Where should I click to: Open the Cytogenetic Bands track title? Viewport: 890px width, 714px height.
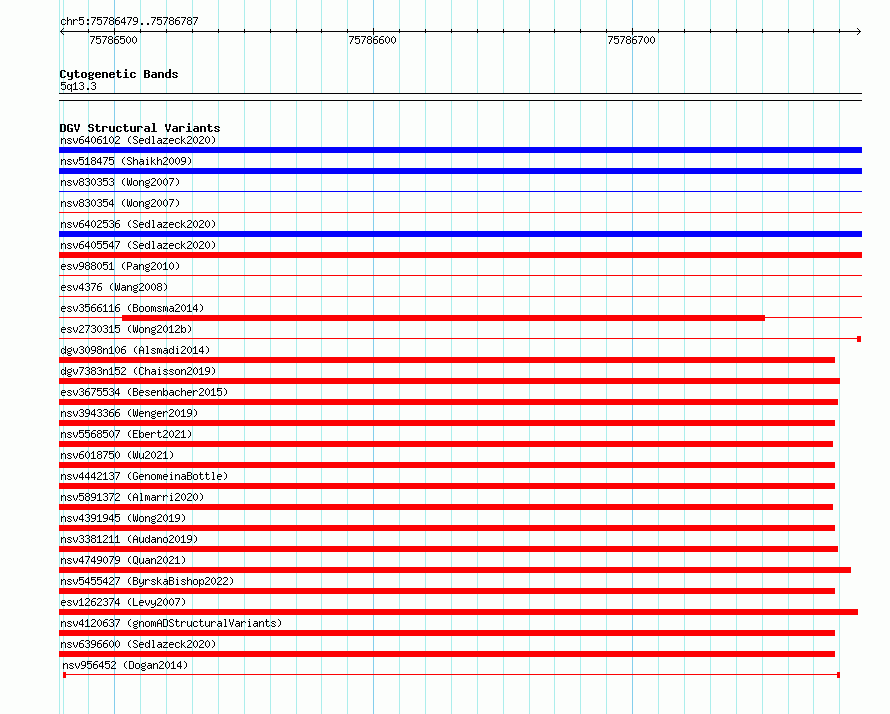119,74
